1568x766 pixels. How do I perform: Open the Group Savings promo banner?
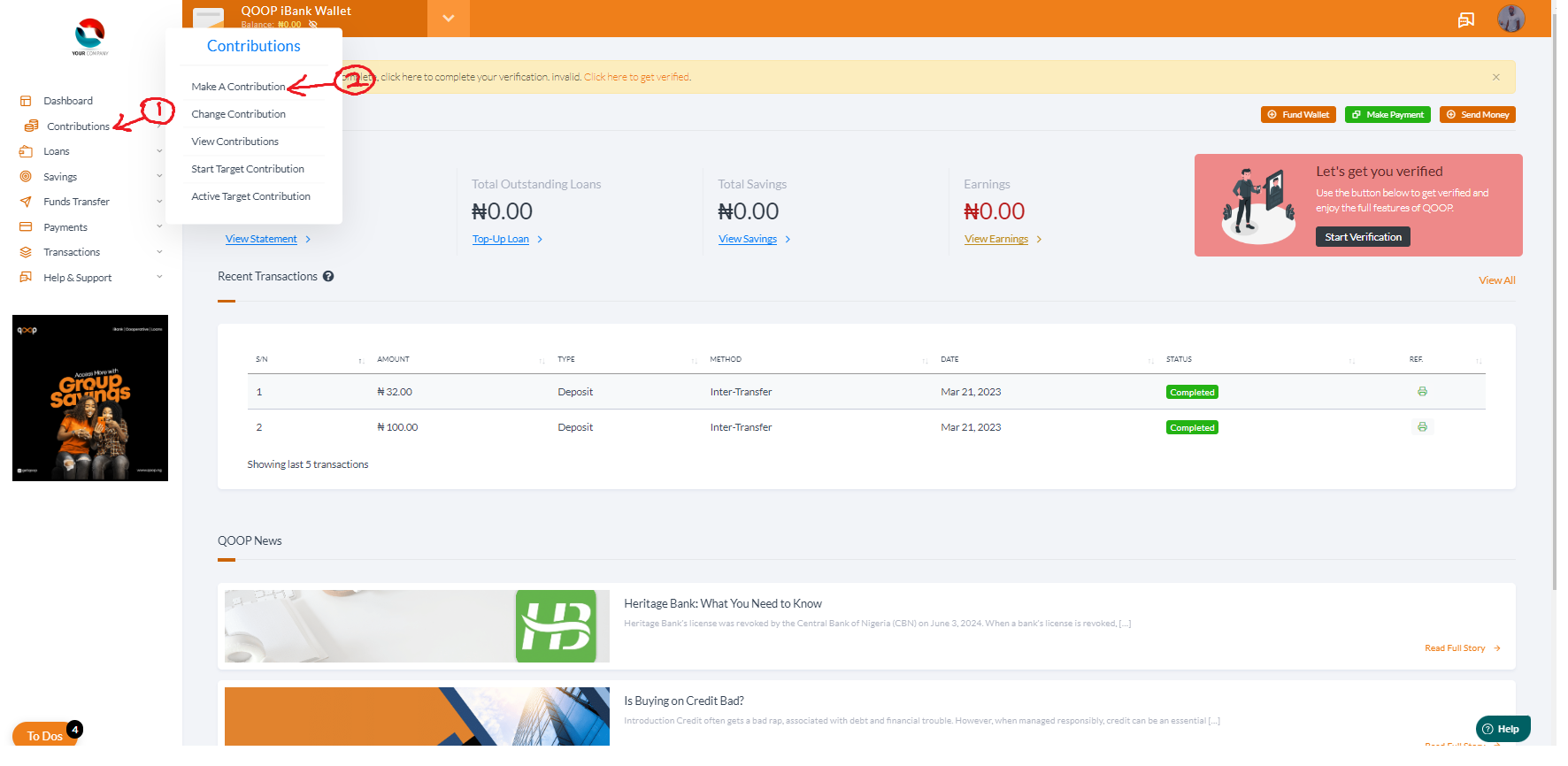tap(90, 398)
